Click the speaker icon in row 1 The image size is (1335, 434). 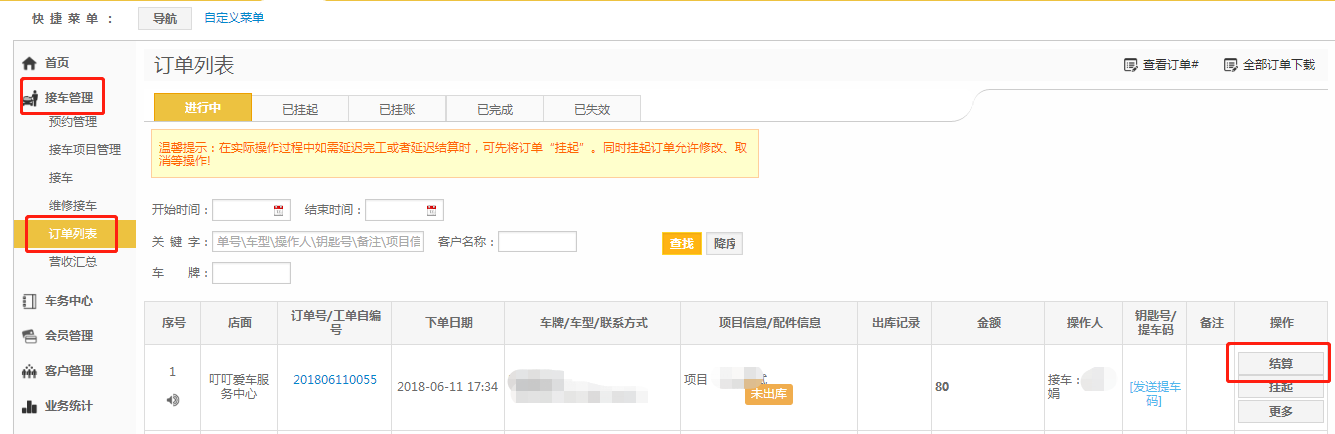(x=173, y=400)
